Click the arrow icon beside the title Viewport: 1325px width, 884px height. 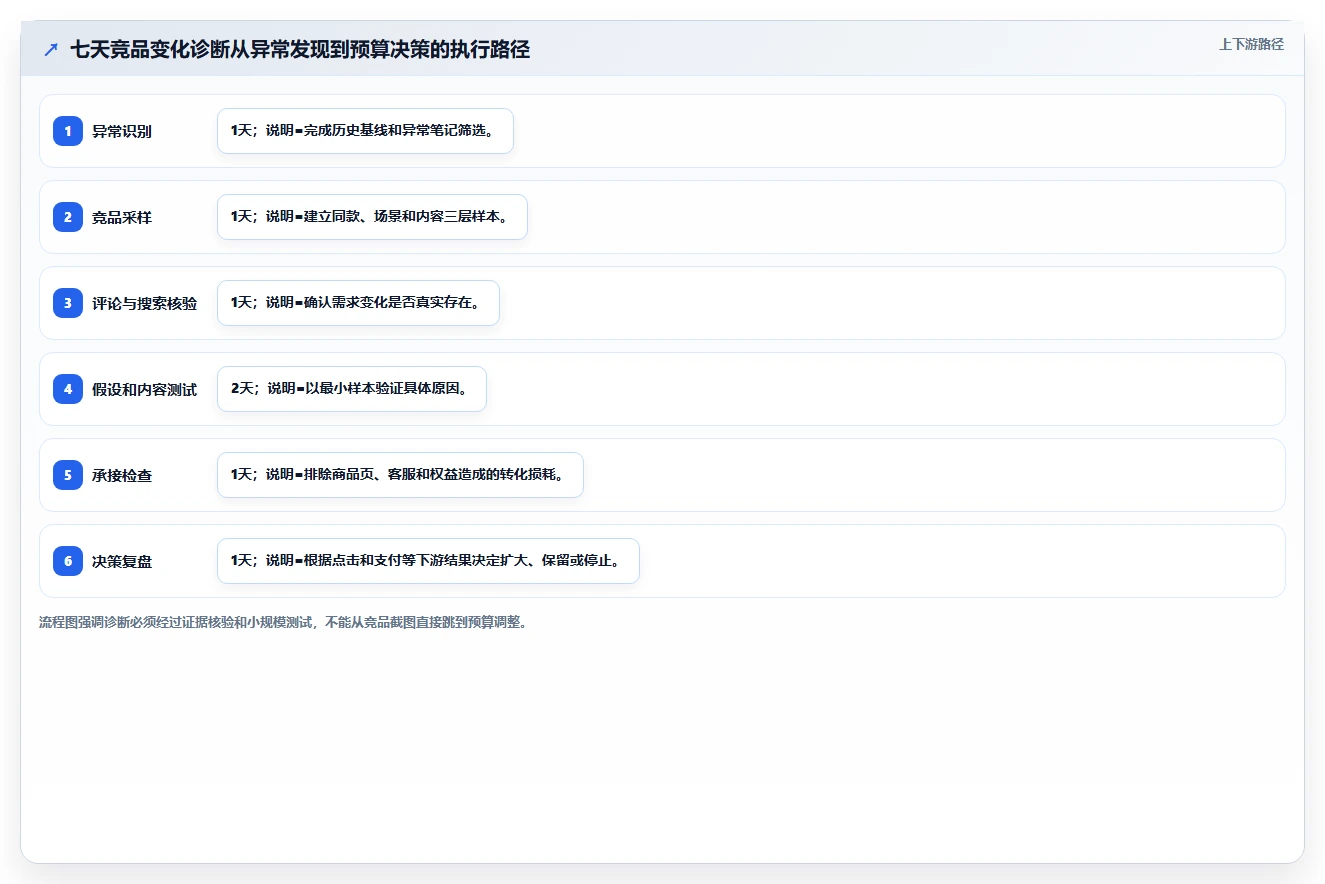[51, 50]
